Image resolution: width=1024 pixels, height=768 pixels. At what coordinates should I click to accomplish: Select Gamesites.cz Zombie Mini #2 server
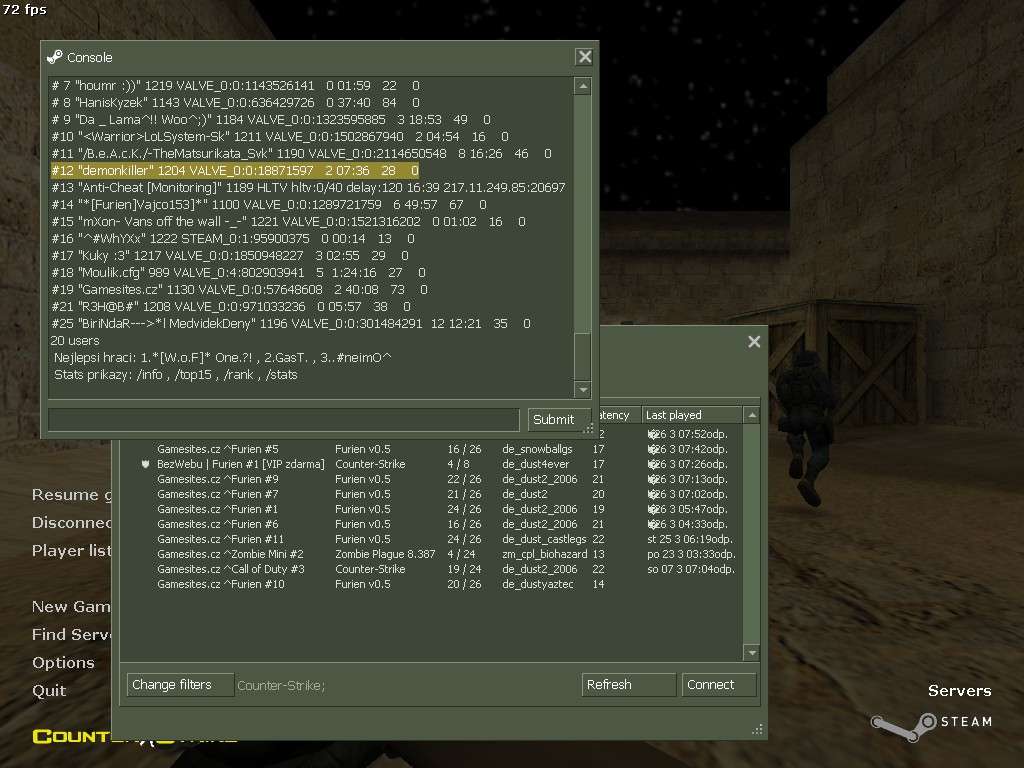coord(230,554)
